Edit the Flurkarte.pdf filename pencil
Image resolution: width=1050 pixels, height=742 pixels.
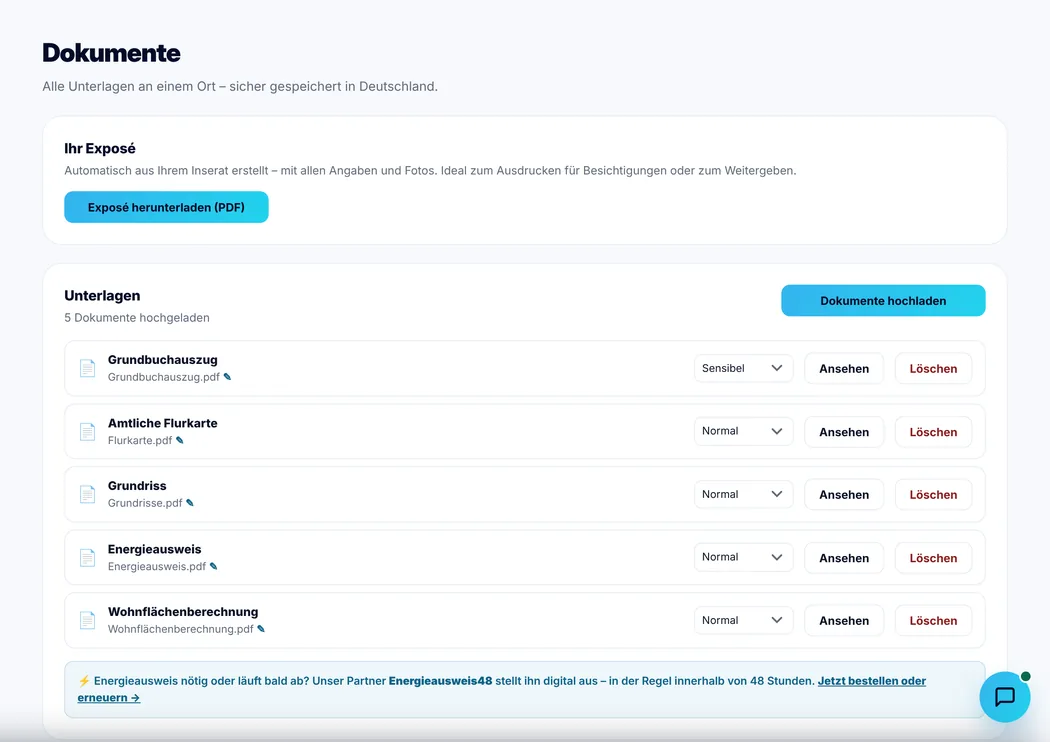pos(179,441)
